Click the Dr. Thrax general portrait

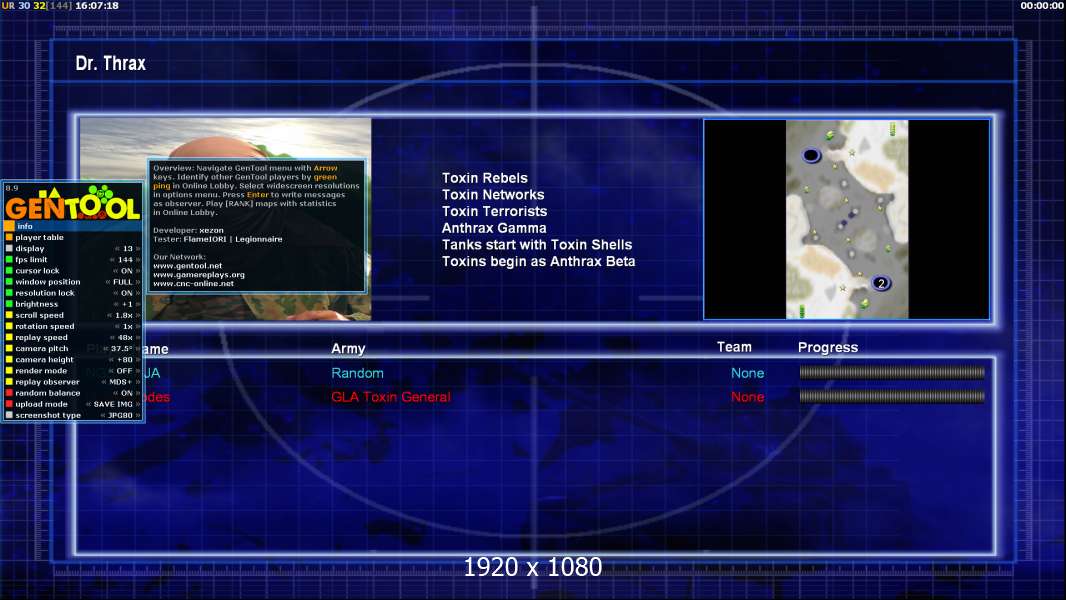coord(226,219)
